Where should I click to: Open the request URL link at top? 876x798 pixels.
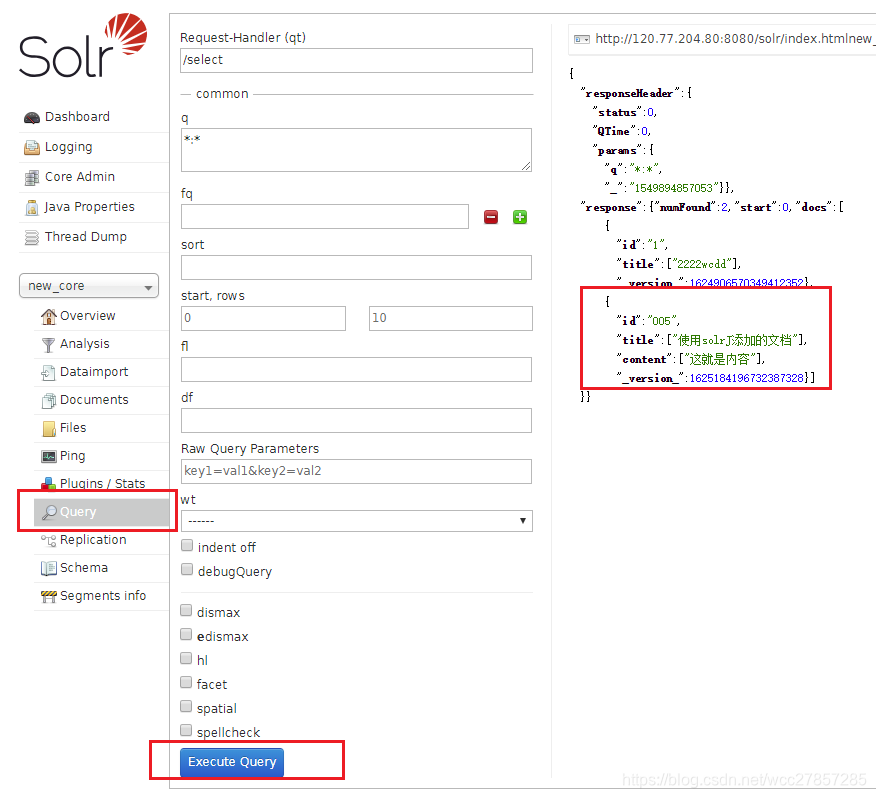(734, 39)
